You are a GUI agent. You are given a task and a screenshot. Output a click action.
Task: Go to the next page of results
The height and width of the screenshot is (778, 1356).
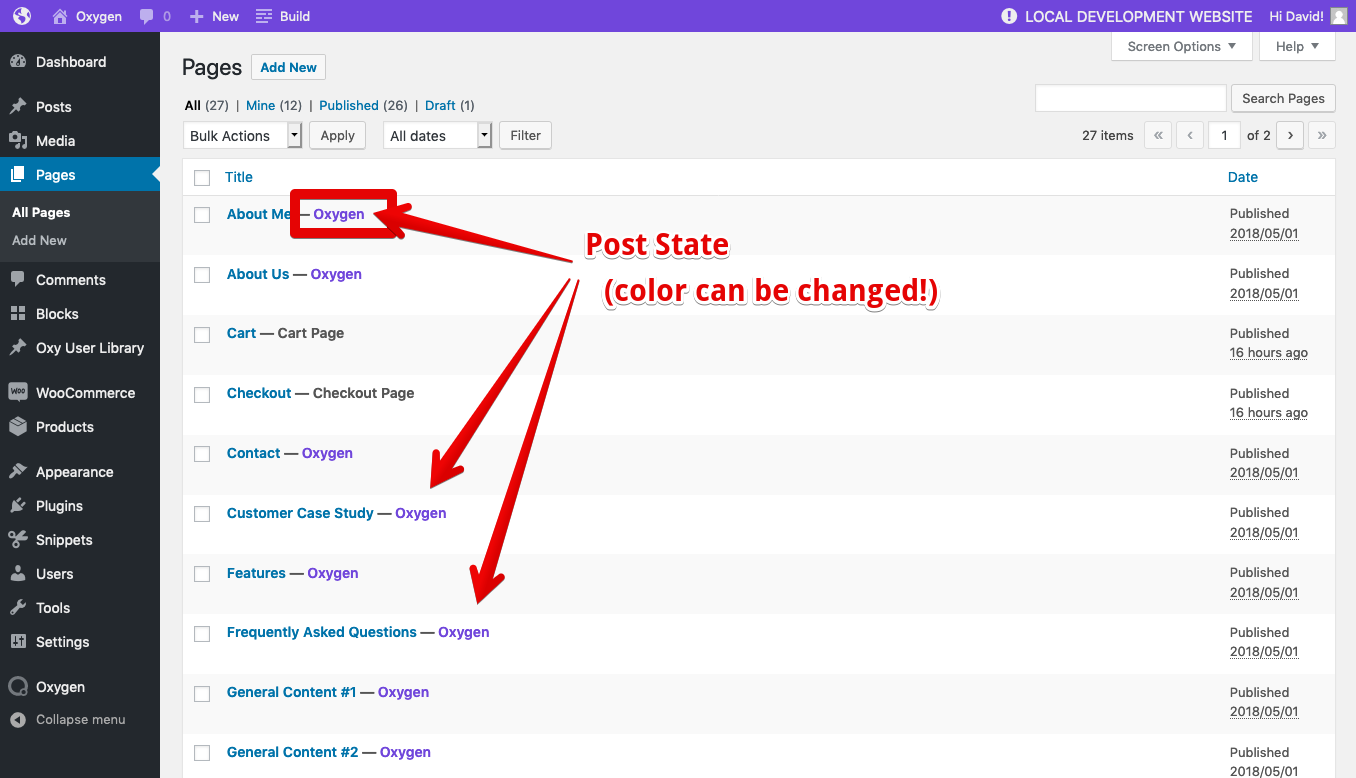tap(1290, 136)
